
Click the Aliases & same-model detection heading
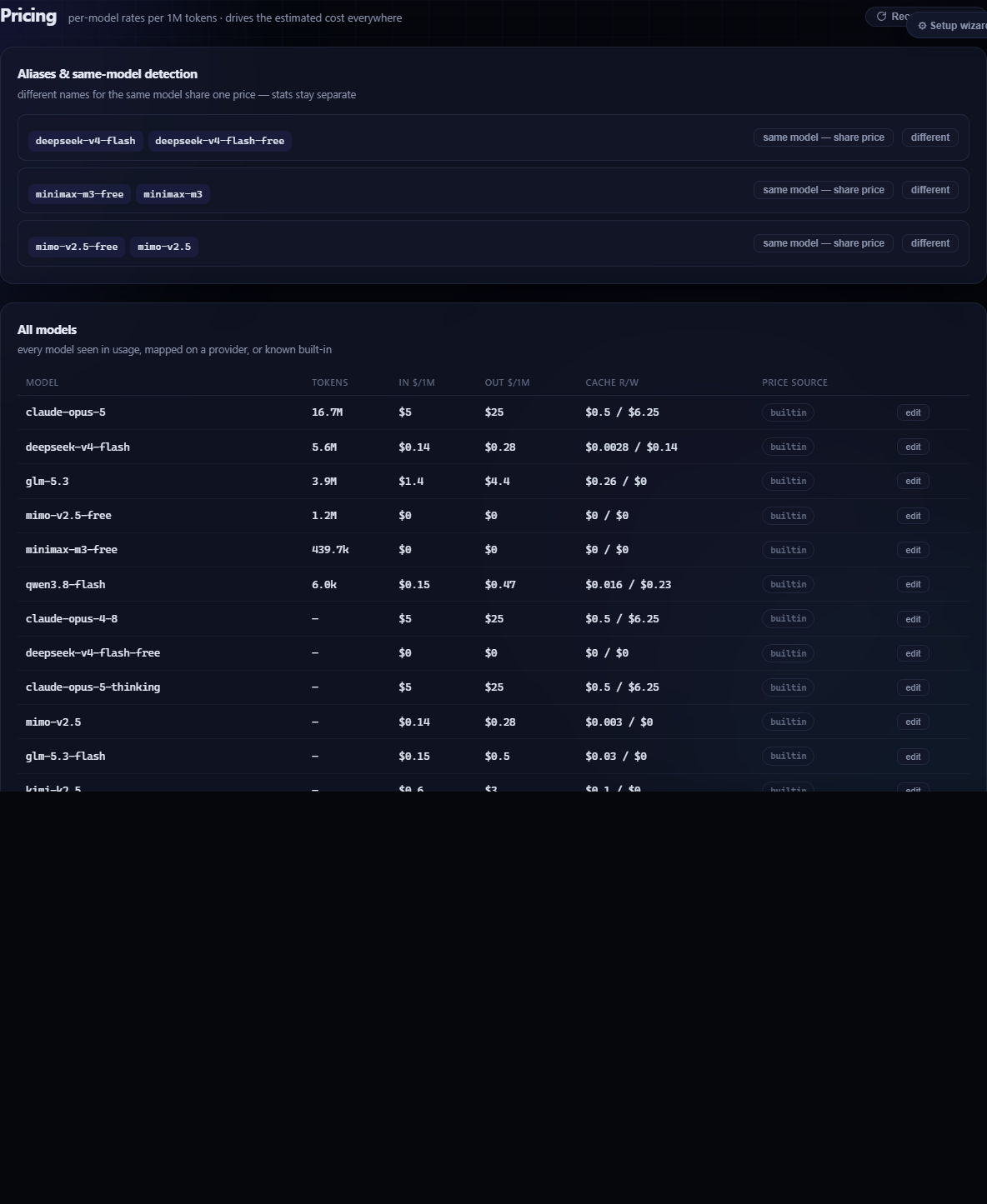(x=108, y=74)
